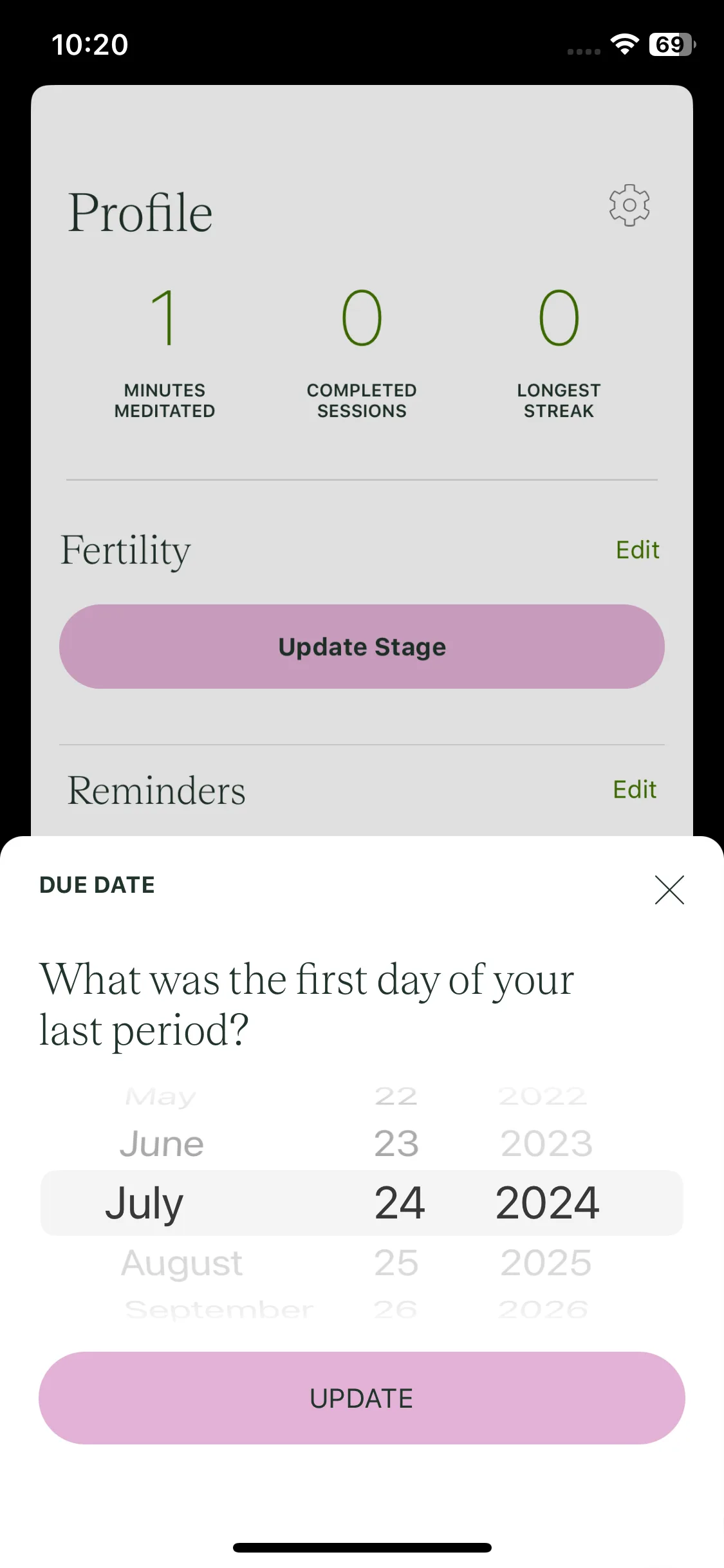Viewport: 724px width, 1568px height.
Task: Select August in the month picker
Action: point(181,1263)
